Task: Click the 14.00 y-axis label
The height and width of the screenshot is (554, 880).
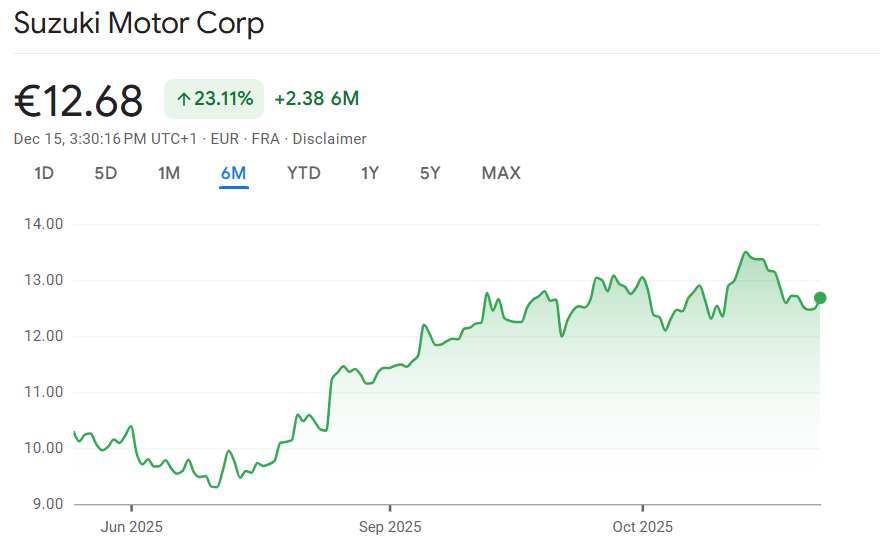Action: click(44, 224)
